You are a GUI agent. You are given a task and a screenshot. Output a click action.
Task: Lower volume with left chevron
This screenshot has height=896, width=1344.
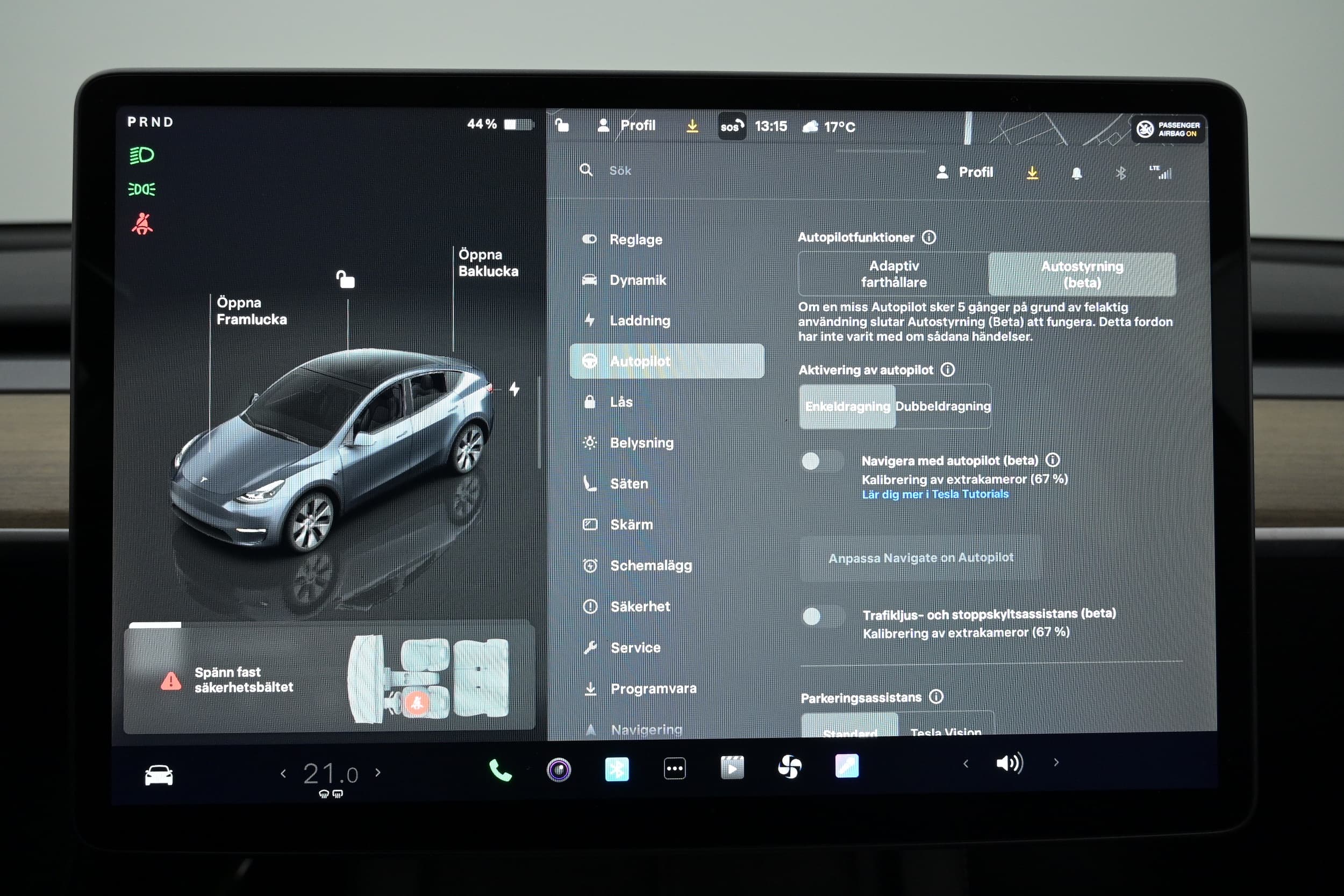pos(966,763)
